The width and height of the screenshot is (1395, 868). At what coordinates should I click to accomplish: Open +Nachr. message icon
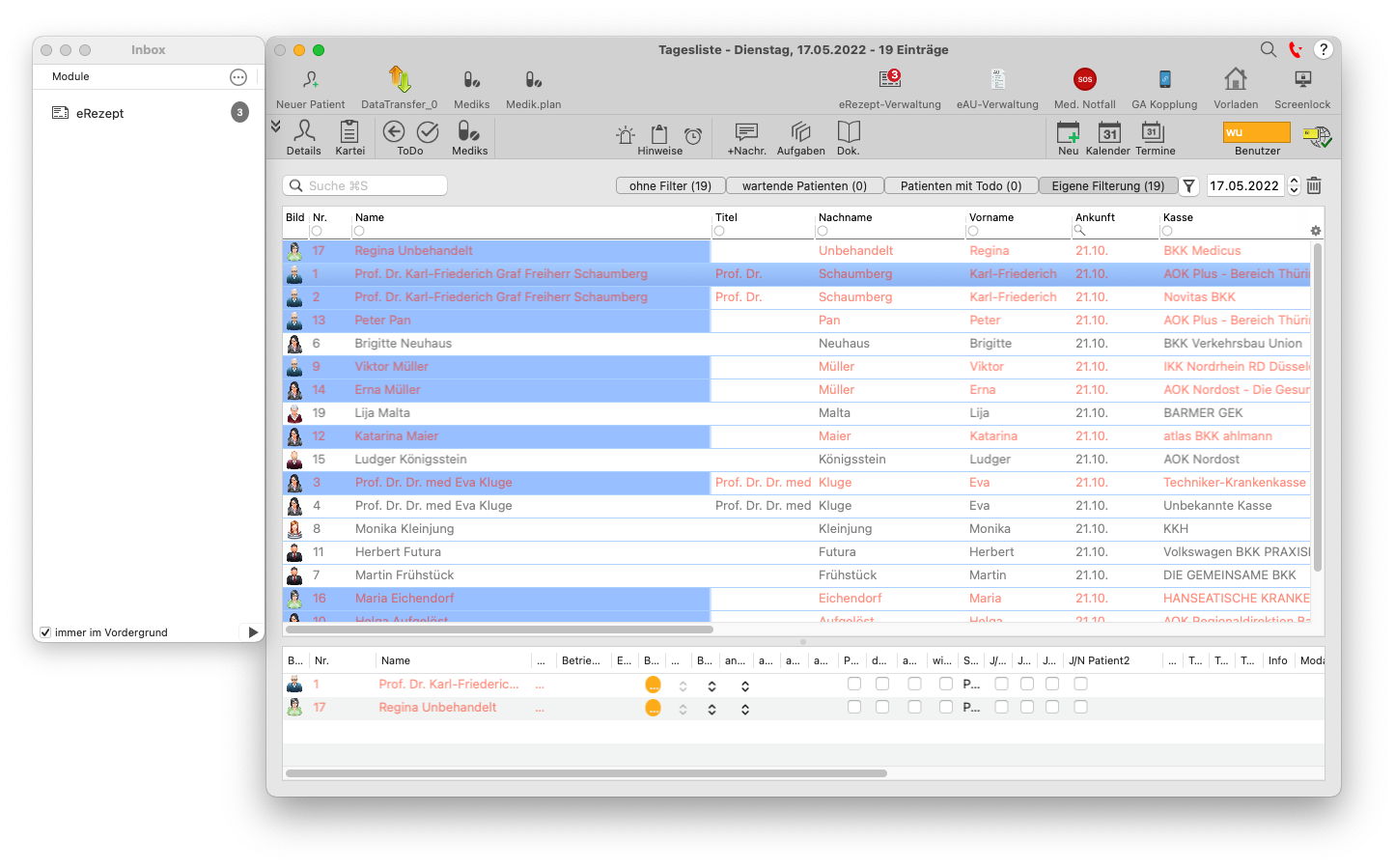coord(746,131)
